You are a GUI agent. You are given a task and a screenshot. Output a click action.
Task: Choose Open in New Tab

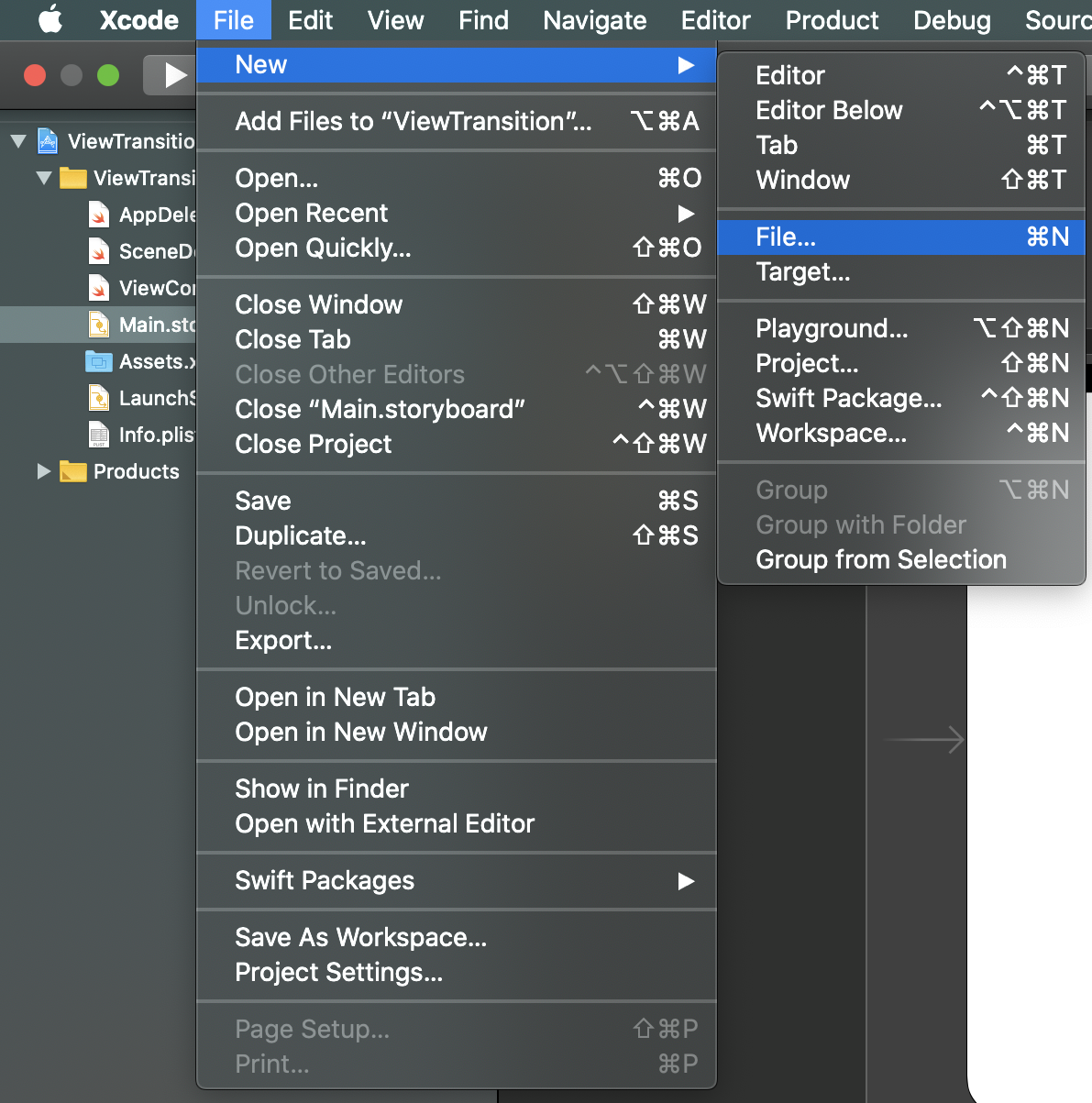tap(457, 697)
